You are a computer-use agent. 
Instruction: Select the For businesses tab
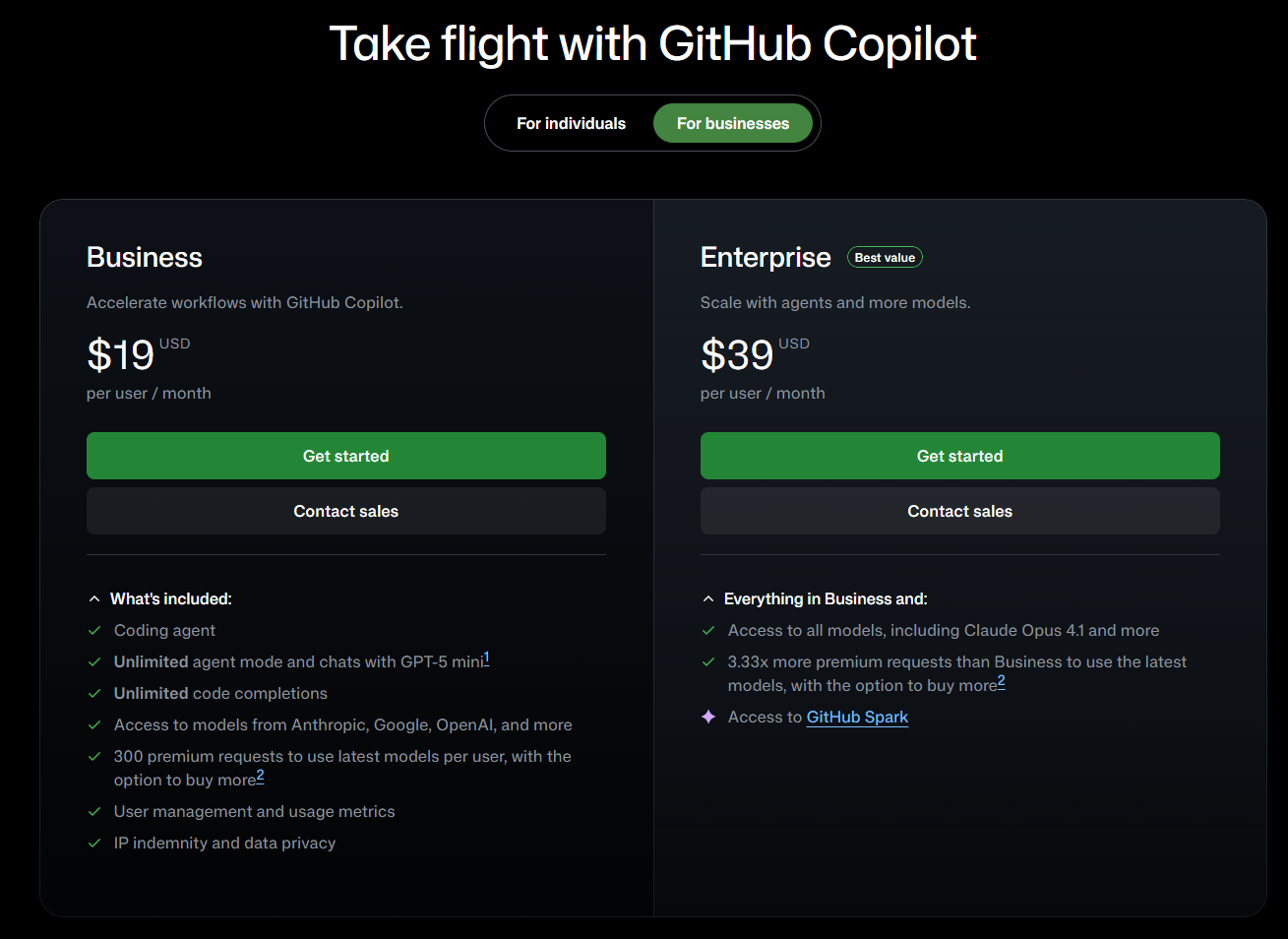(x=733, y=123)
